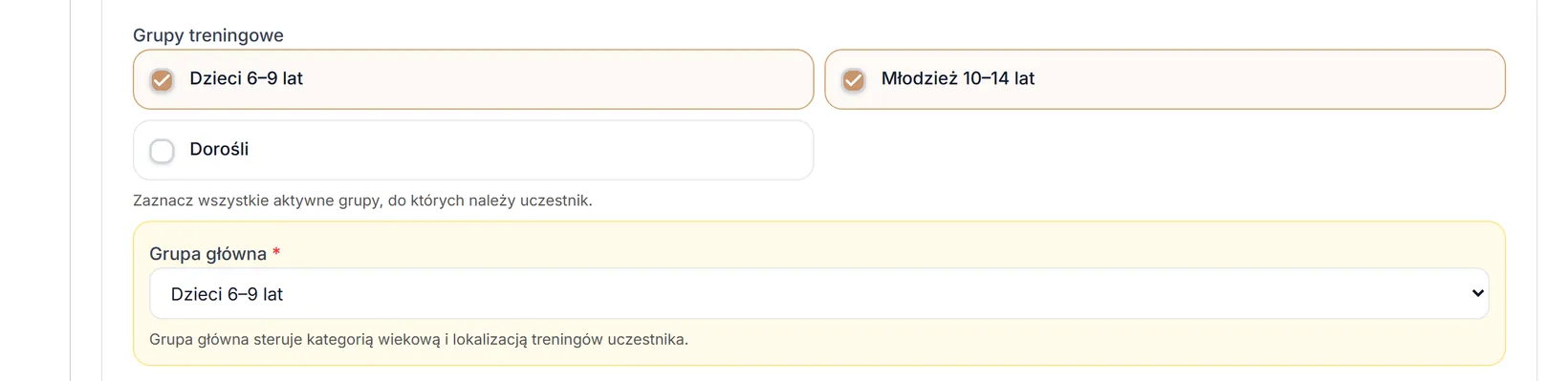Viewport: 1568px width, 381px height.
Task: Open the Grupa główna dropdown
Action: [x=819, y=293]
